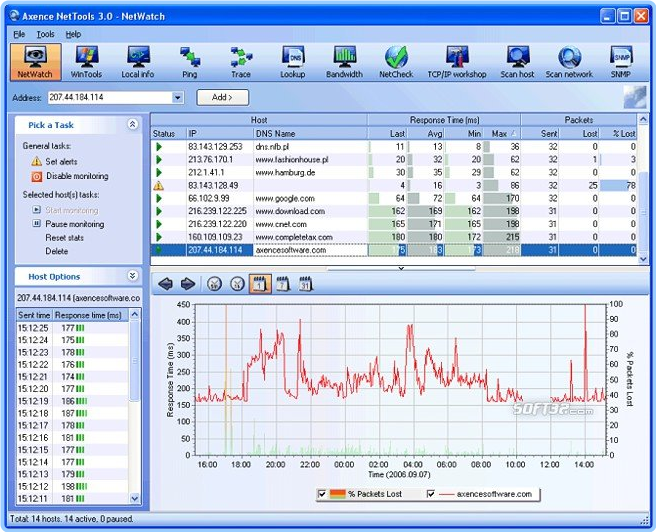Select the www.download.com host row
656x532 pixels.
coord(393,211)
